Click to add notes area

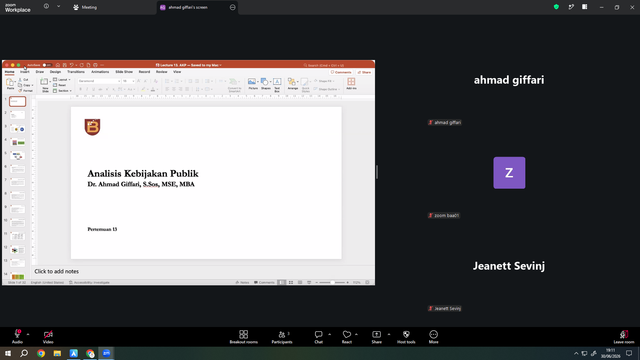click(57, 271)
